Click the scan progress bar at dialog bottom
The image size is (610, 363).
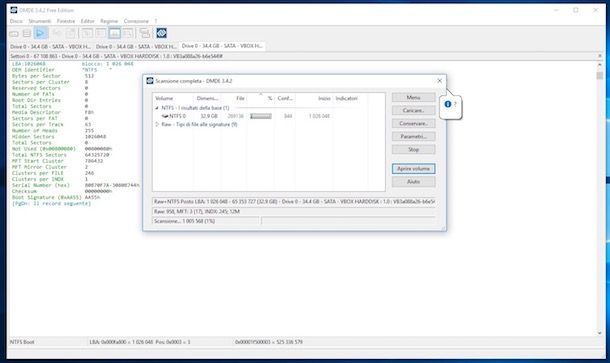point(348,221)
